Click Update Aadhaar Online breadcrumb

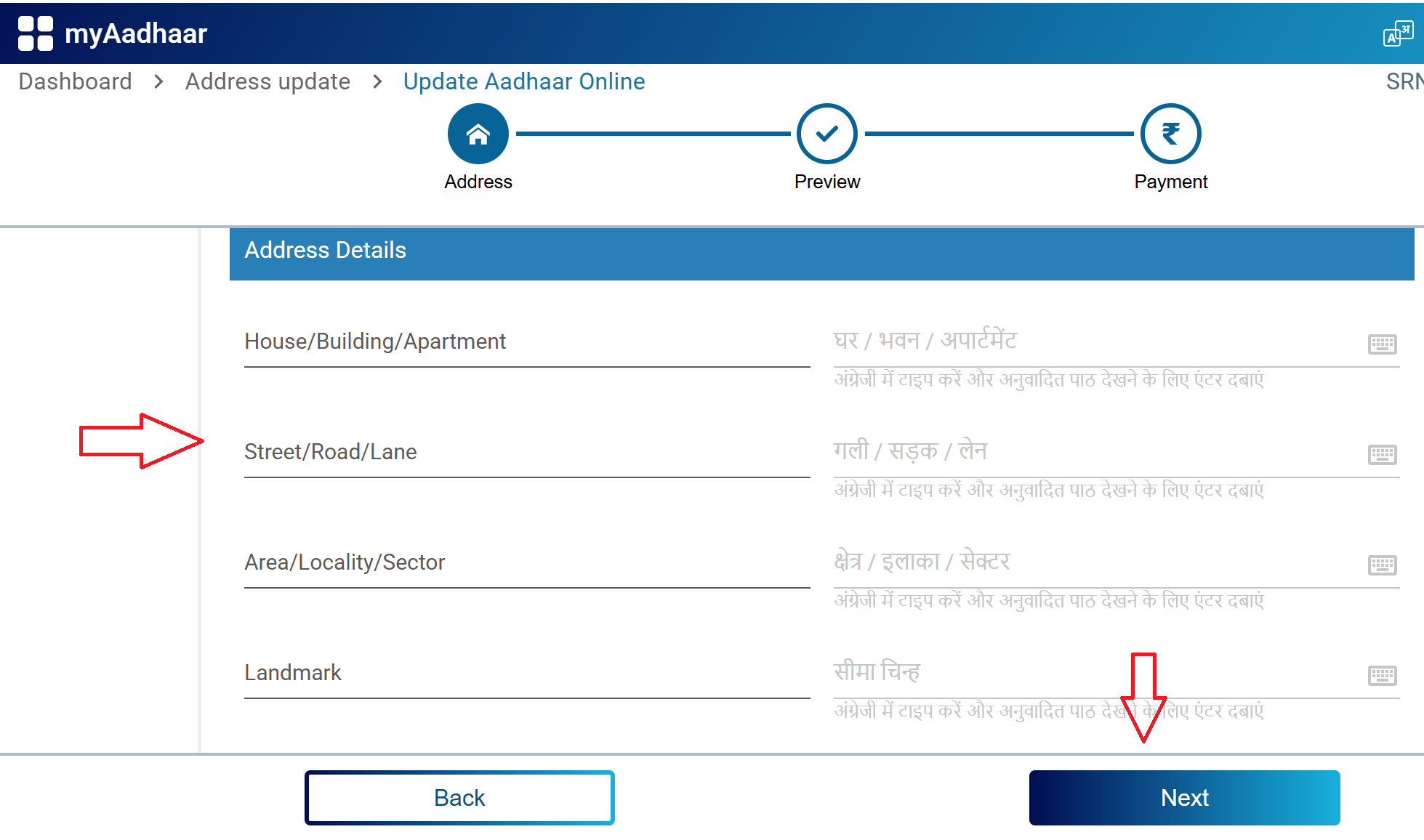pos(523,81)
